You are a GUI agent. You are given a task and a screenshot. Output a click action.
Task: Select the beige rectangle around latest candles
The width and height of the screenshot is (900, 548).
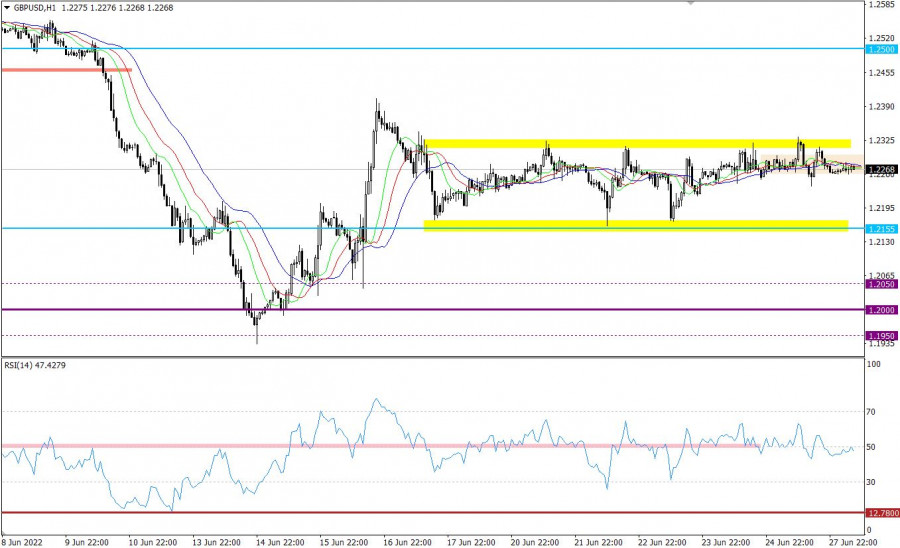pyautogui.click(x=812, y=164)
